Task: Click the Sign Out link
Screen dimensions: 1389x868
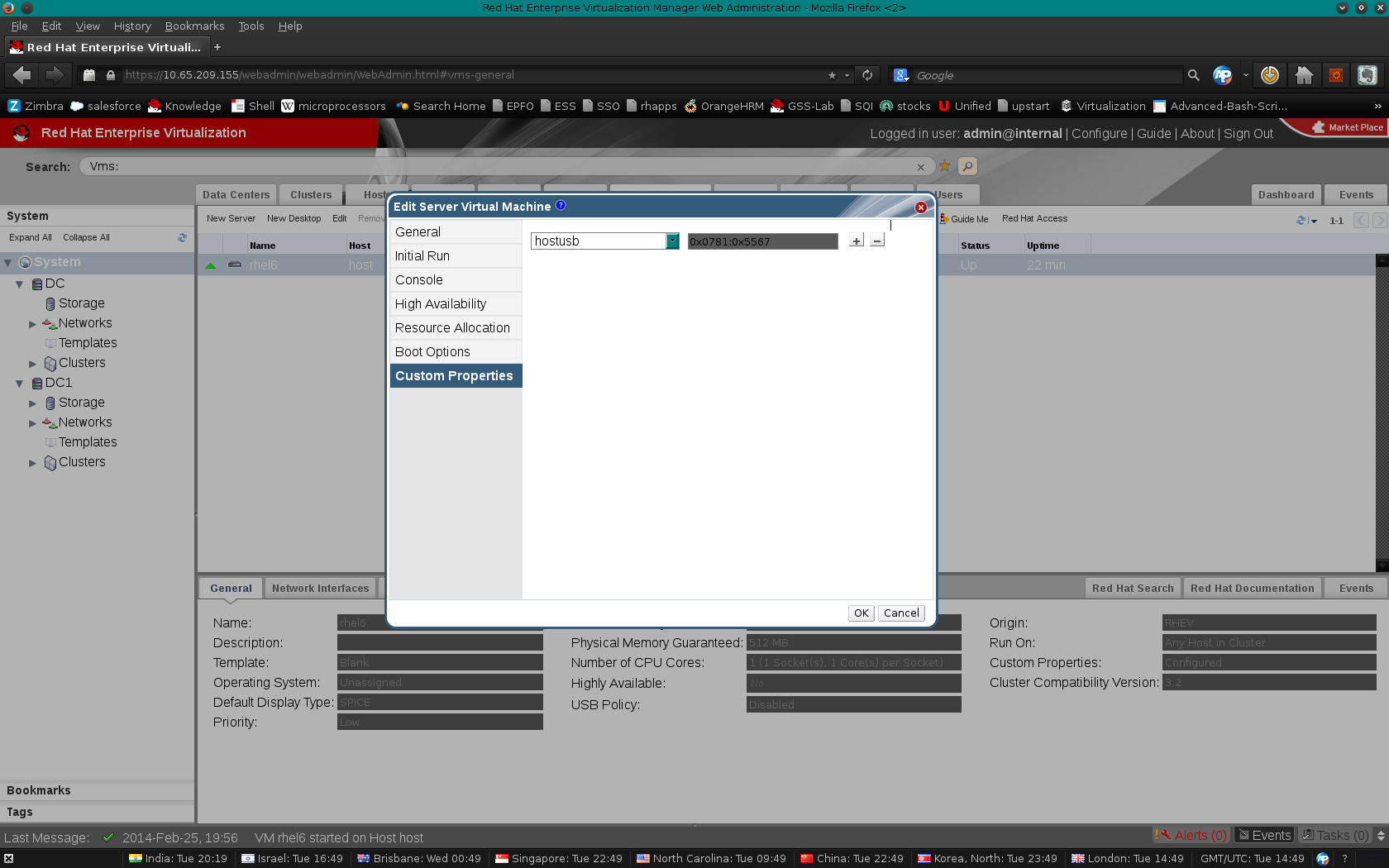Action: point(1248,133)
